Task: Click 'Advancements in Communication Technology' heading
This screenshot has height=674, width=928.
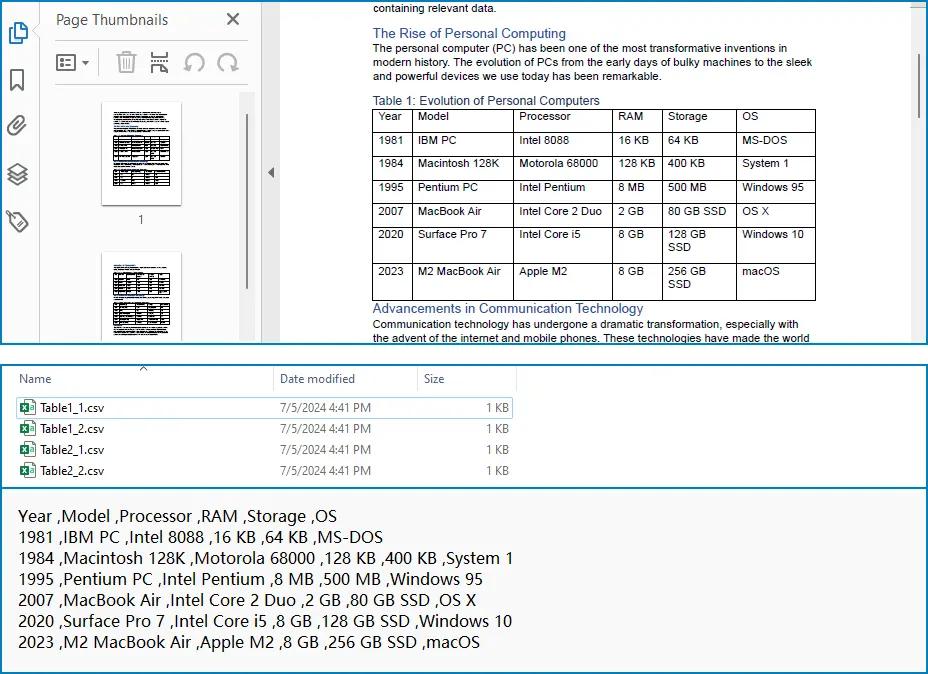Action: 507,308
